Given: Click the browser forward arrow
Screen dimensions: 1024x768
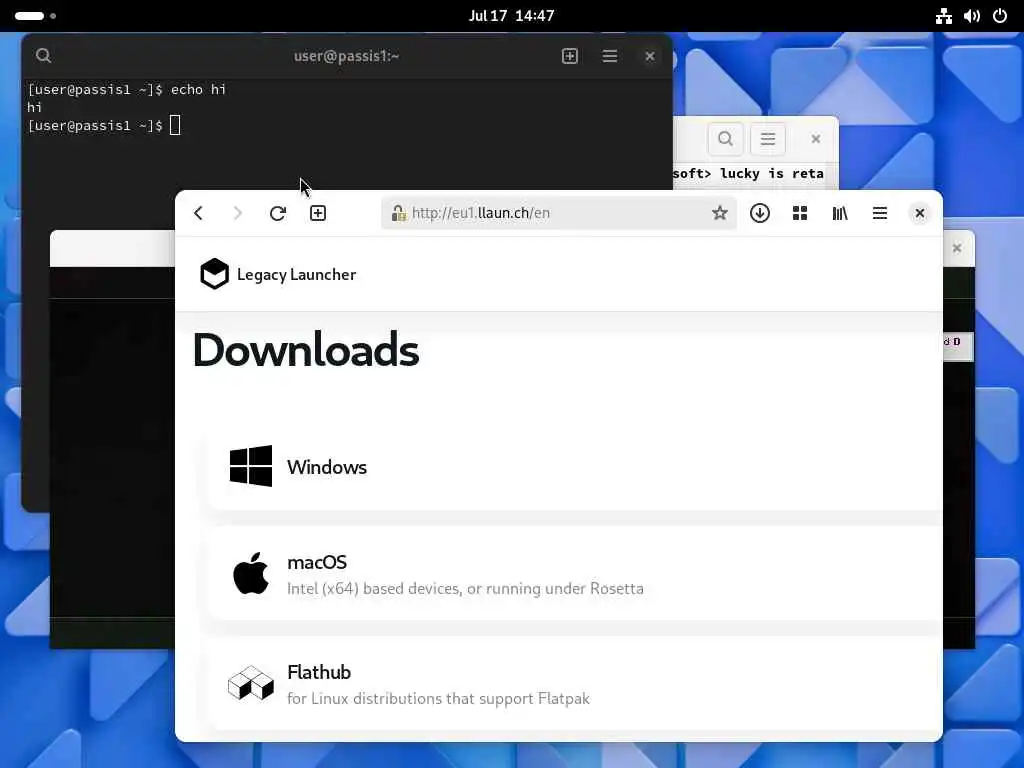Looking at the screenshot, I should pos(238,213).
